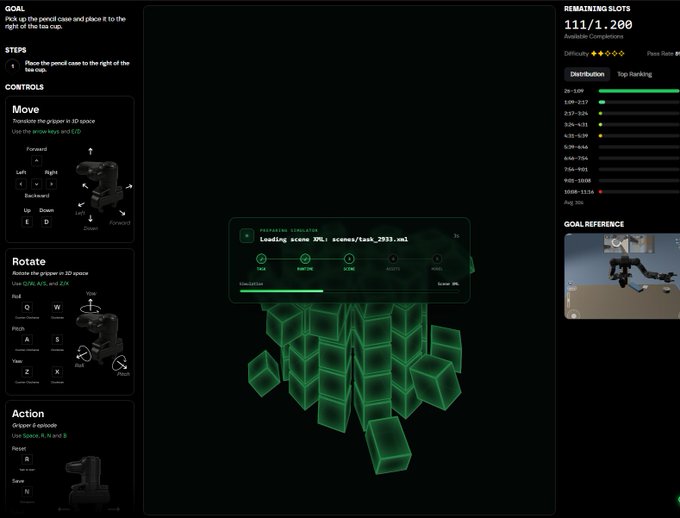Click the Simulation loading progress bar

349,291
